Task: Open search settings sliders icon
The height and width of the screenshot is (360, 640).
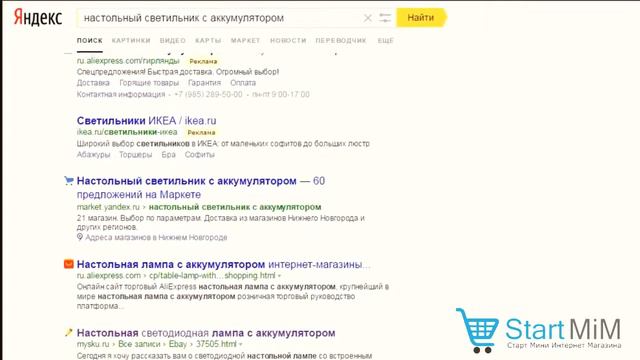Action: (384, 18)
